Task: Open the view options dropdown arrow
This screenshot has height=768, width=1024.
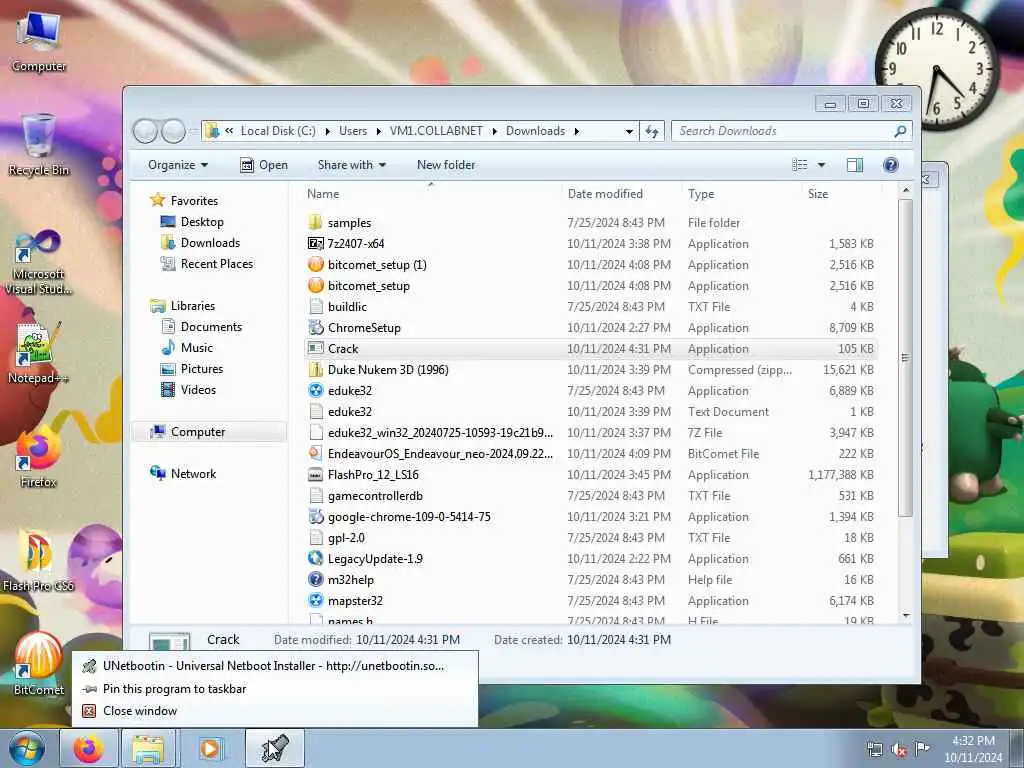Action: coord(822,165)
